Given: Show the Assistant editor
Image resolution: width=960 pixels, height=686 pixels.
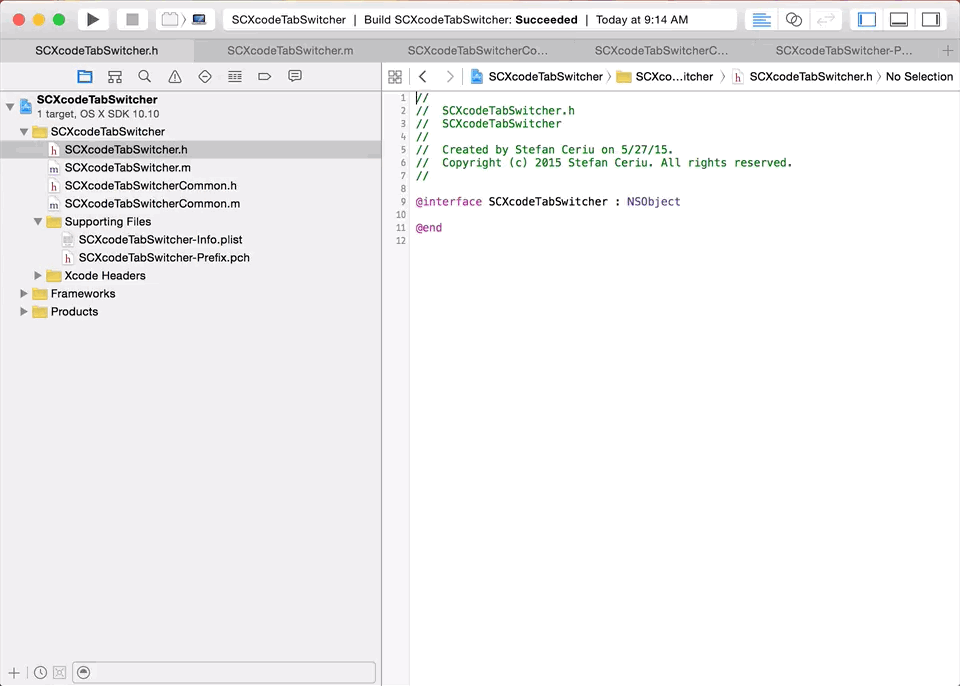Looking at the screenshot, I should point(793,20).
